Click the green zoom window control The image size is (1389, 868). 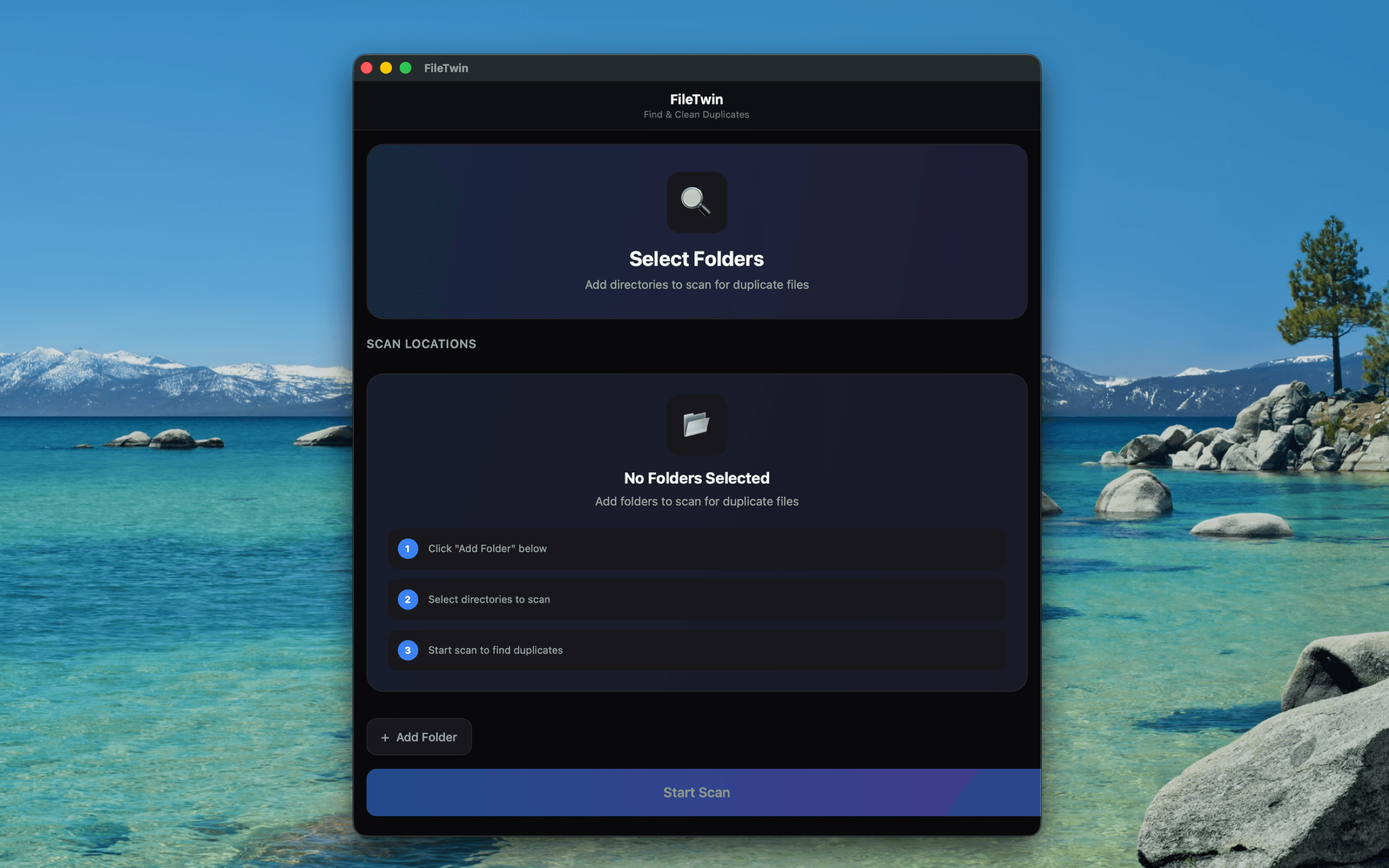pyautogui.click(x=405, y=68)
